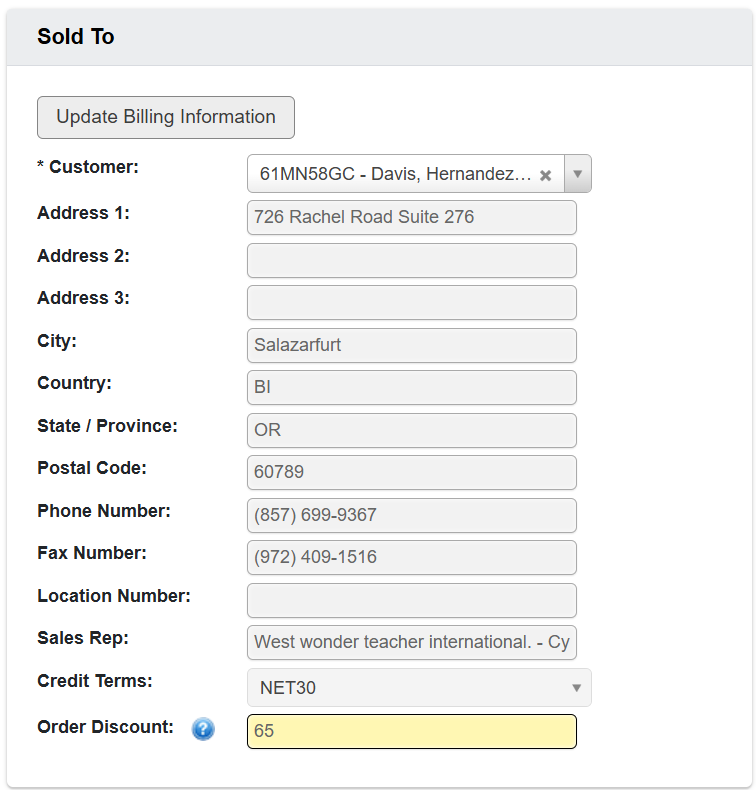Image resolution: width=756 pixels, height=790 pixels.
Task: Open the Customer dropdown arrow
Action: pos(578,174)
